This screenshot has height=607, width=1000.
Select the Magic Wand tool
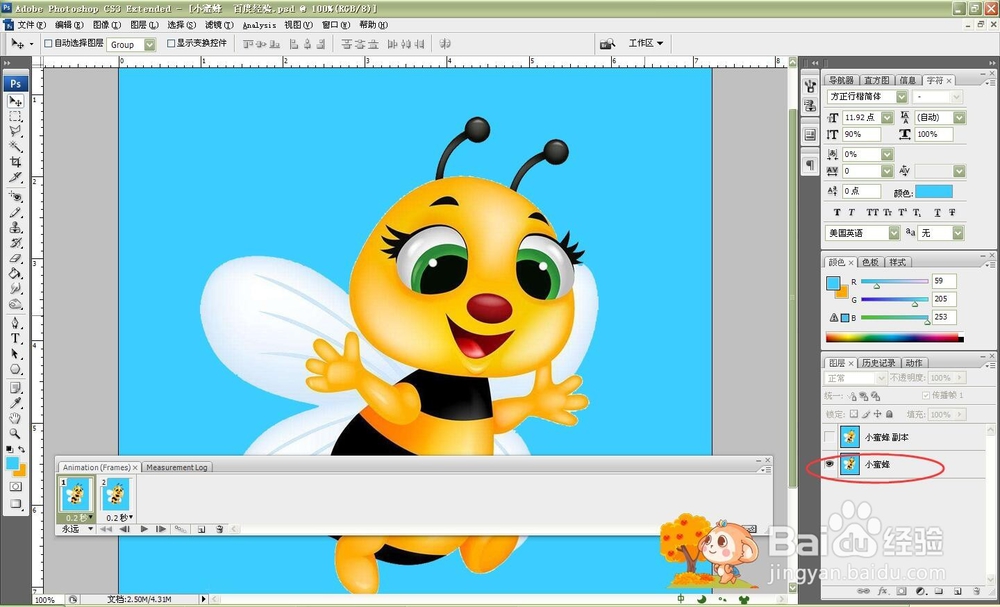(15, 147)
